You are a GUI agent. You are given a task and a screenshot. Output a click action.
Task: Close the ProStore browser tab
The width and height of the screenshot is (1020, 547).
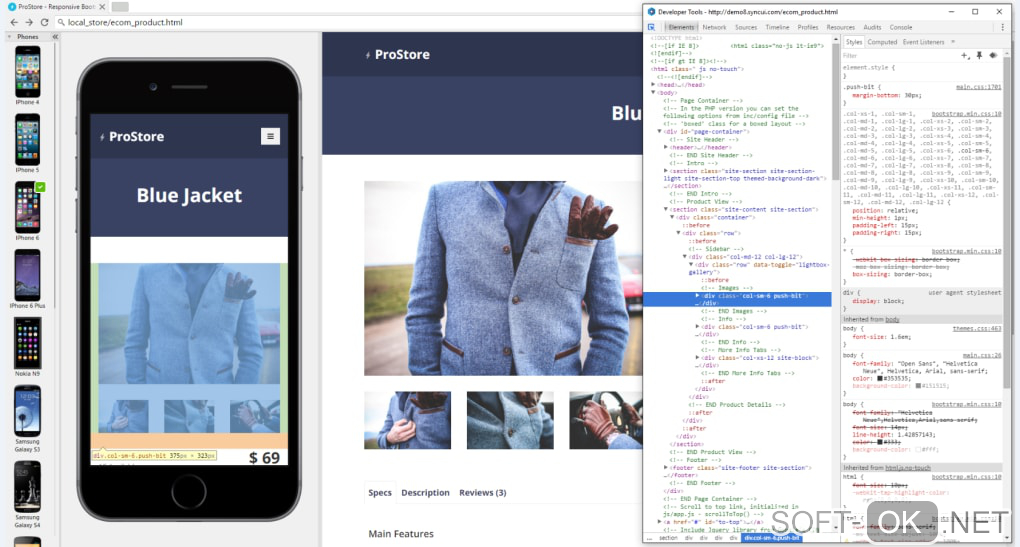coord(102,7)
